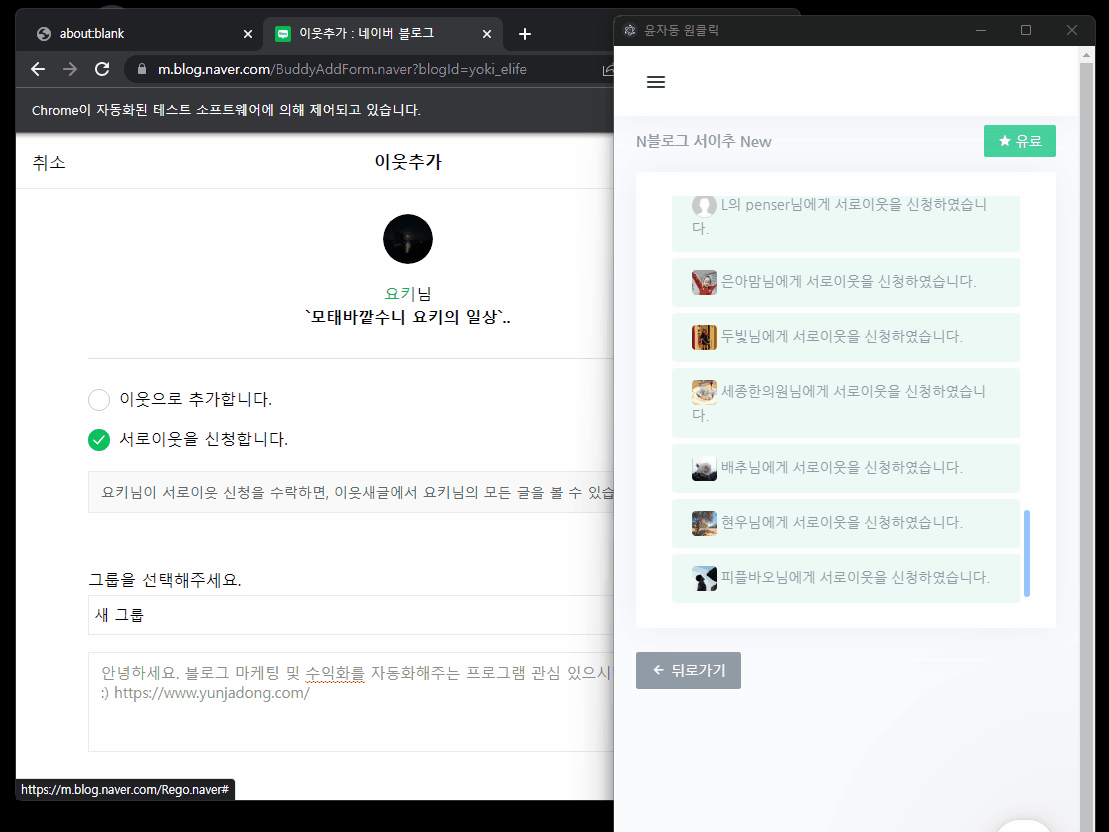The image size is (1109, 832).
Task: Click the 그룹을 선택해주세요 label
Action: 165,580
